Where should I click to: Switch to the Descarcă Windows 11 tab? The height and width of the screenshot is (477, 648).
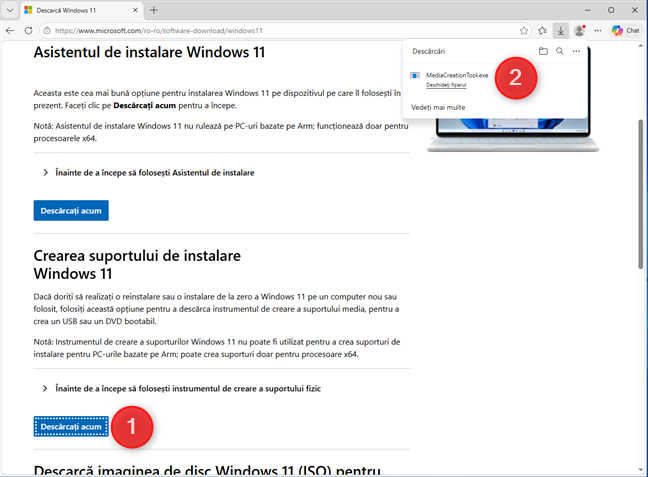coord(81,10)
